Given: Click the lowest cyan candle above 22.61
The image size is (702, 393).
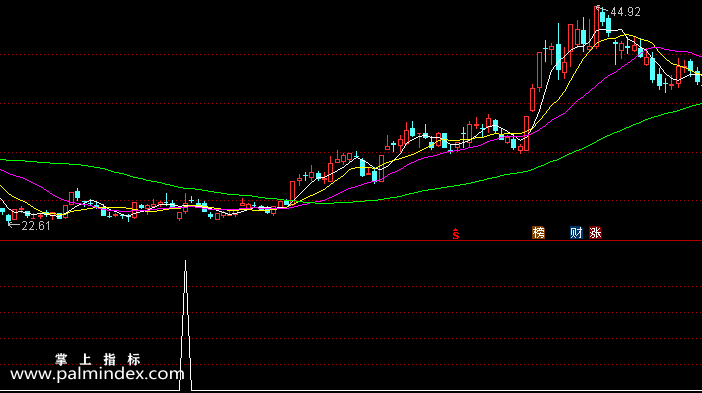Looking at the screenshot, I should [x=9, y=218].
